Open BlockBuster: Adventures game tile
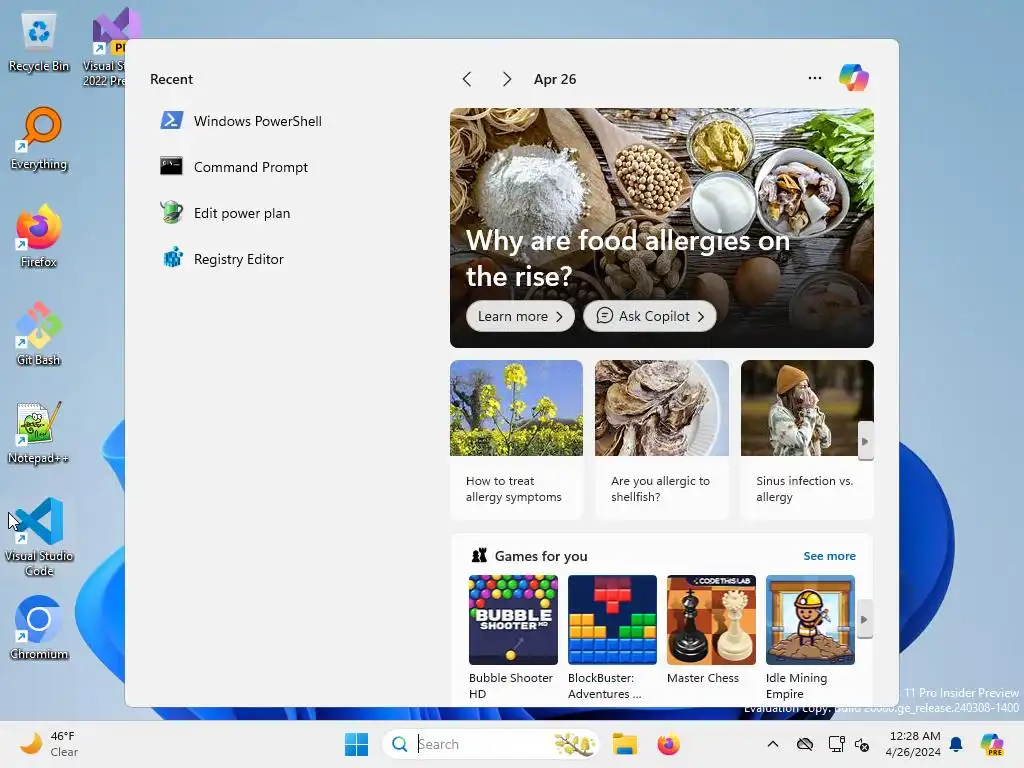Viewport: 1024px width, 768px height. [612, 637]
